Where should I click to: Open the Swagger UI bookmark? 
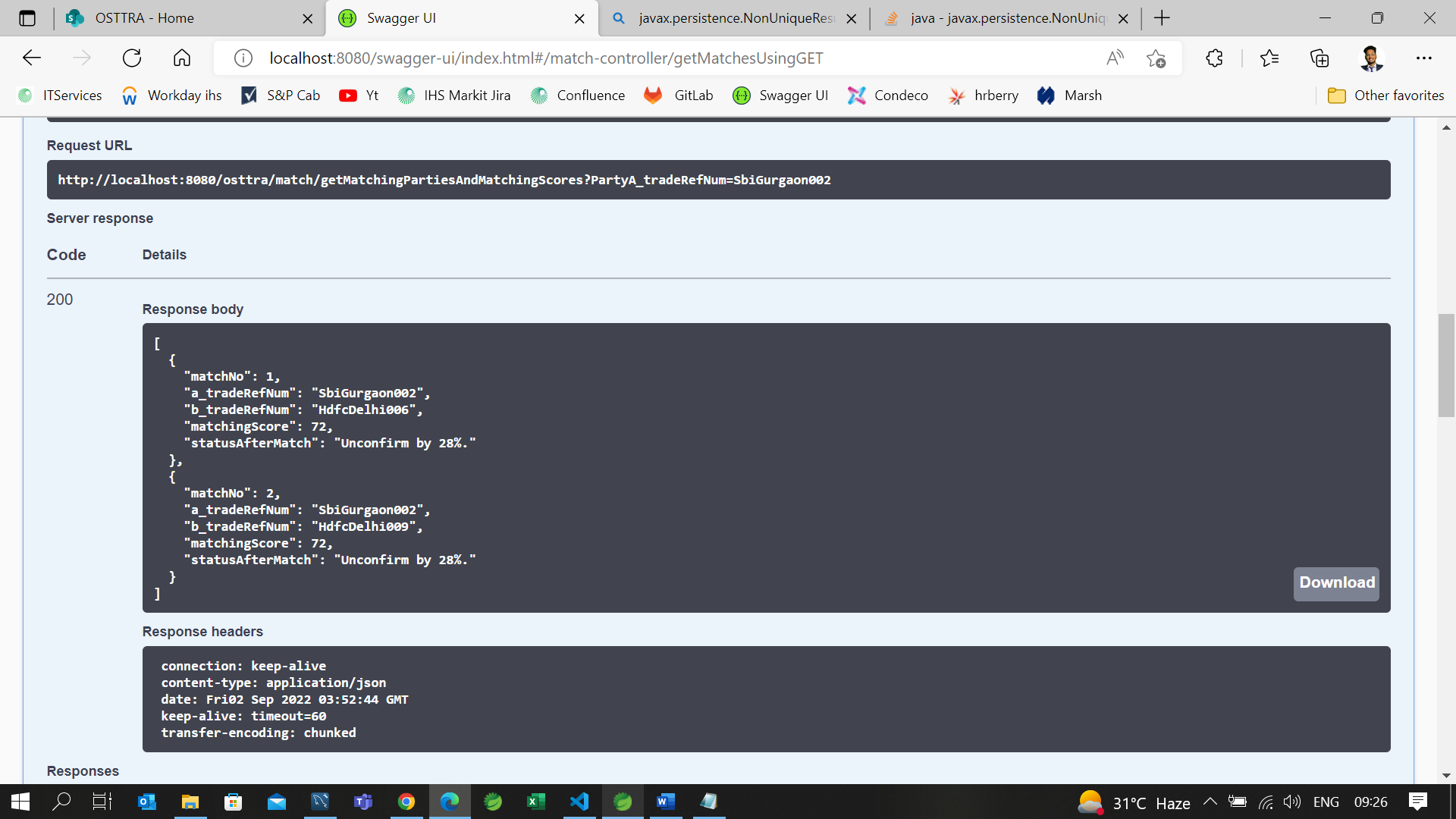[x=780, y=96]
